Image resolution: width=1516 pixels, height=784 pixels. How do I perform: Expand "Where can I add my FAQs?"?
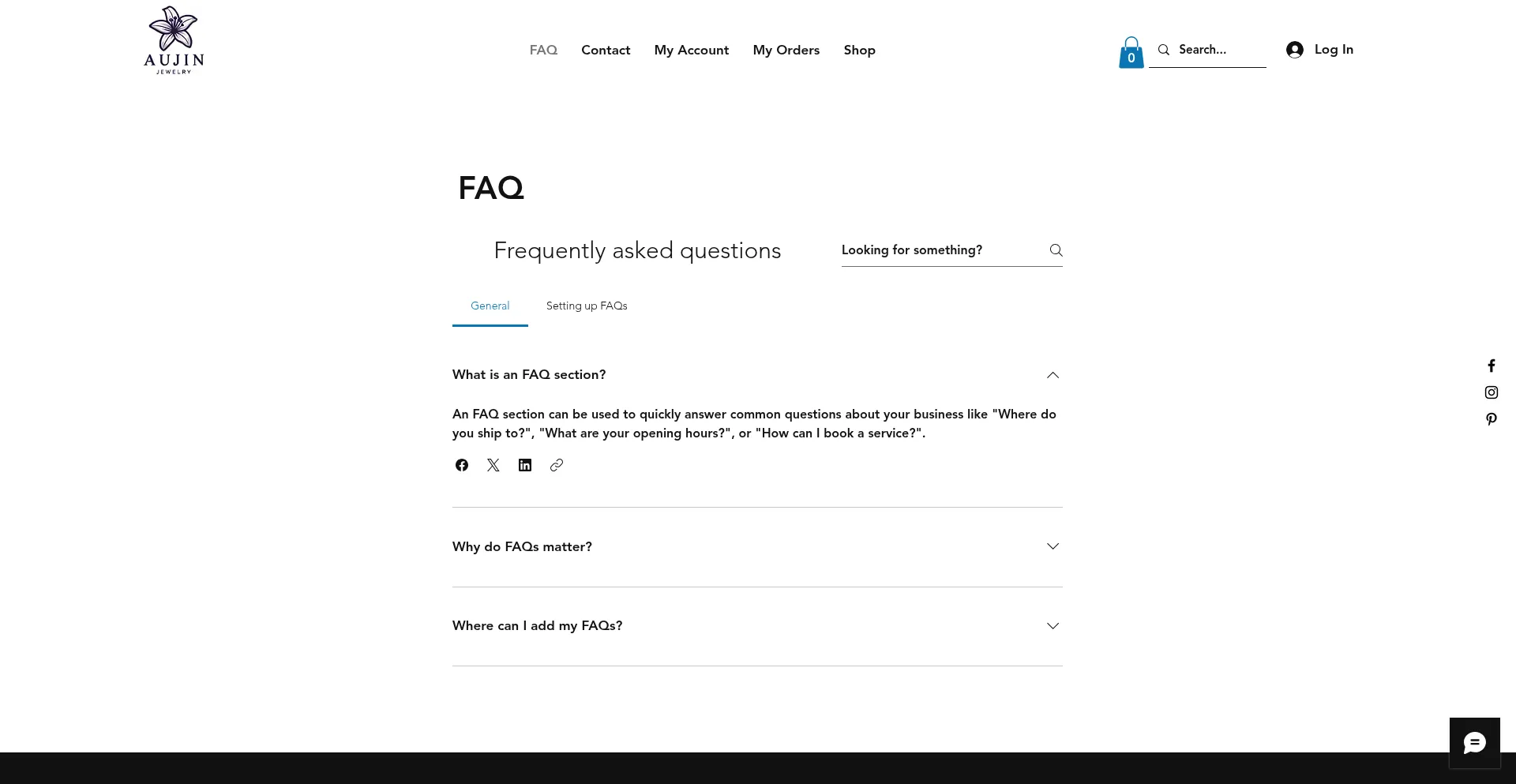coord(757,626)
